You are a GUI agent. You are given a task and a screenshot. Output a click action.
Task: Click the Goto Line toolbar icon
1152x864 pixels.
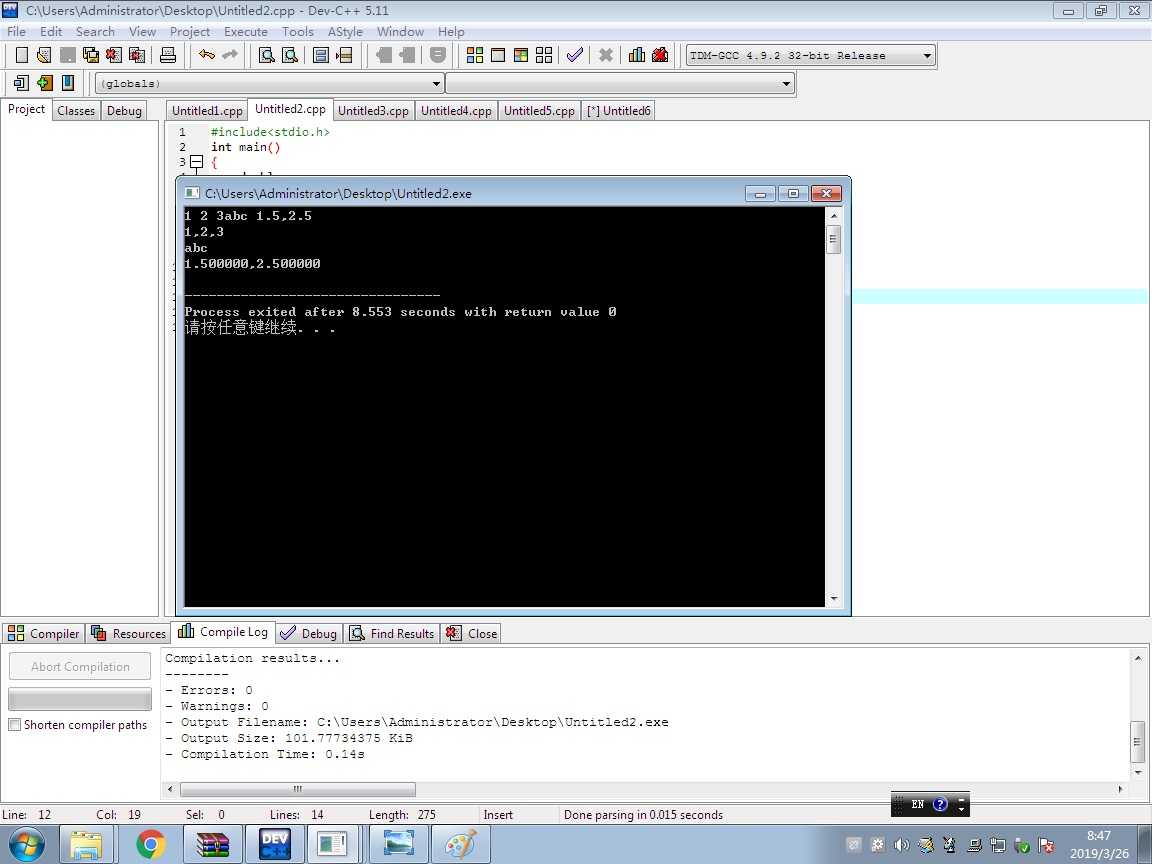pos(344,55)
